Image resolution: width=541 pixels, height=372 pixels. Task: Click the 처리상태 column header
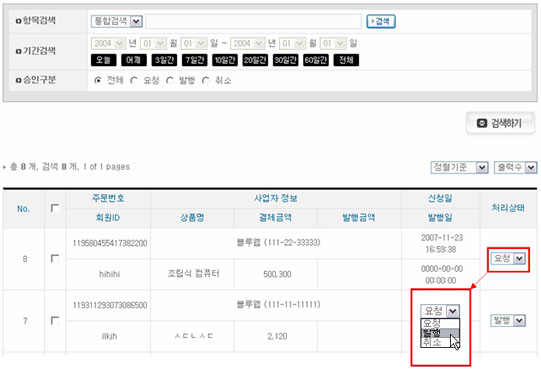click(508, 208)
